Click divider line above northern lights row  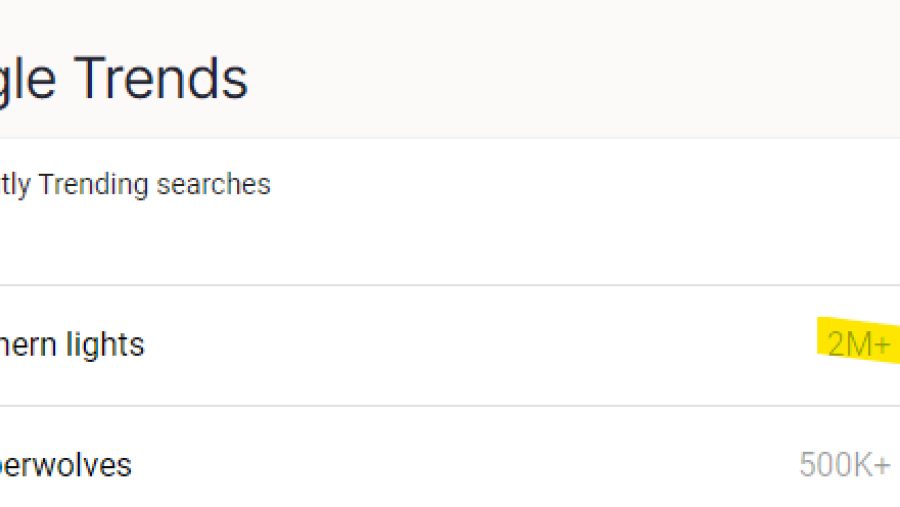450,285
